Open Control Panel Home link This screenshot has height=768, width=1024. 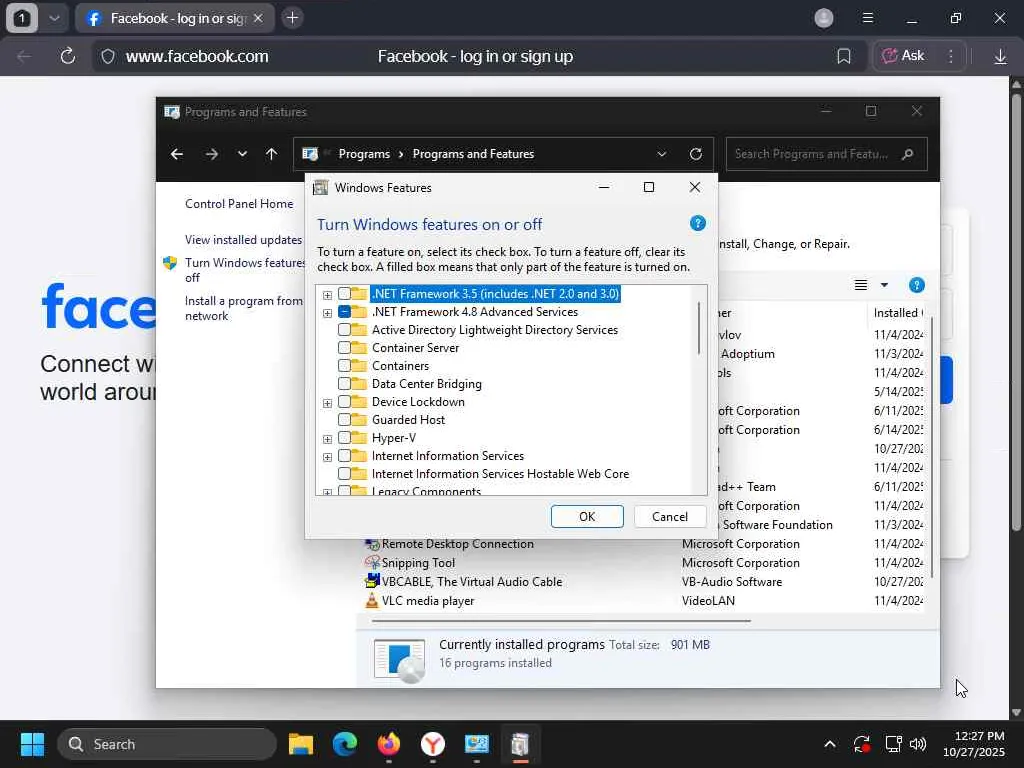(239, 204)
